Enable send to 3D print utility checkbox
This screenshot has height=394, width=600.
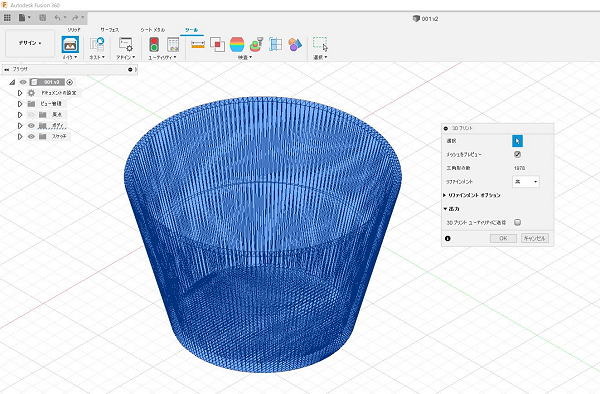[x=517, y=222]
